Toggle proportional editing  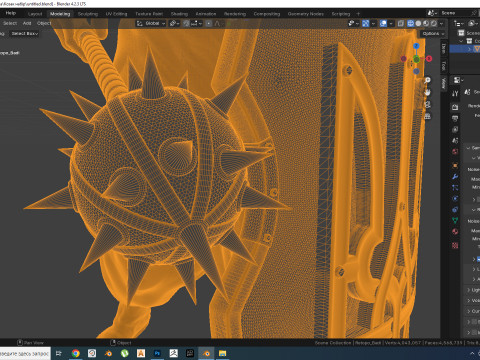click(x=209, y=23)
